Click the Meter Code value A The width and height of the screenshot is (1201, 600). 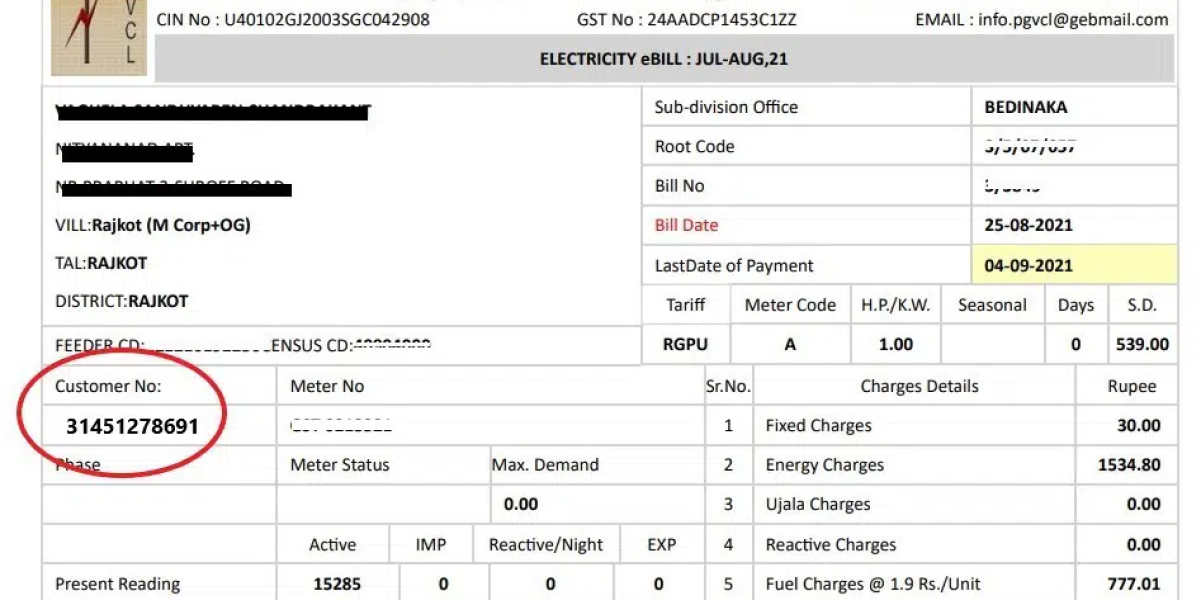[x=790, y=344]
